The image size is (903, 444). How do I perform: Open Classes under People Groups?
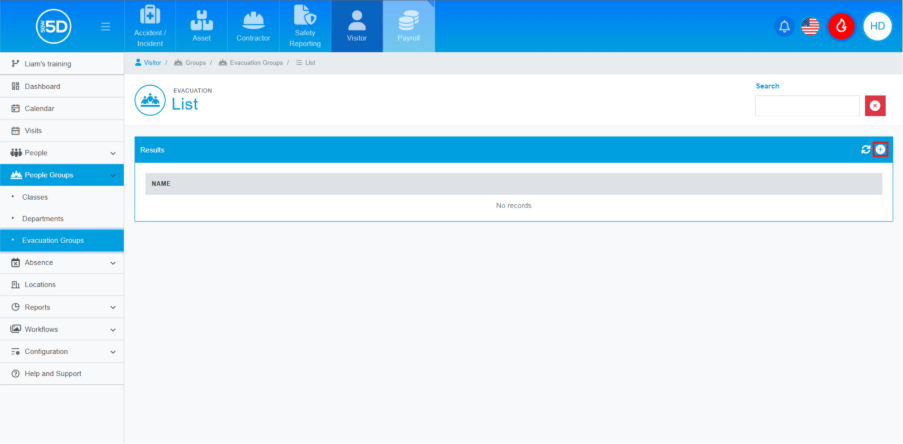35,197
